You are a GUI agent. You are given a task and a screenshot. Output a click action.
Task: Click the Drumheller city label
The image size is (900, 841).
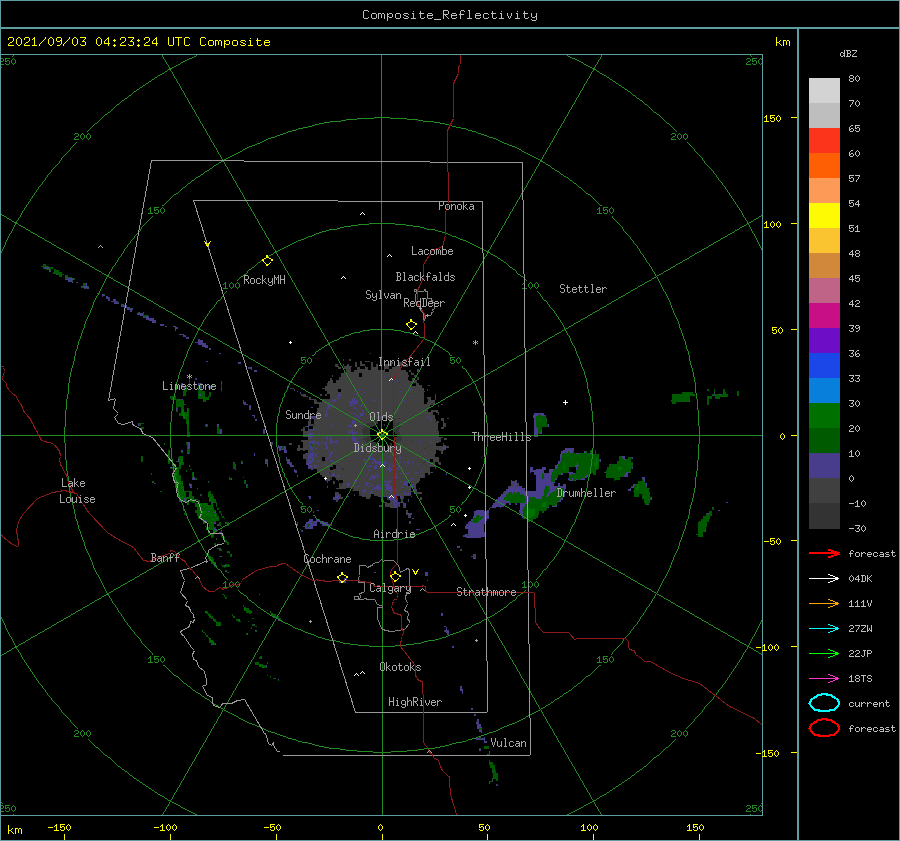586,493
